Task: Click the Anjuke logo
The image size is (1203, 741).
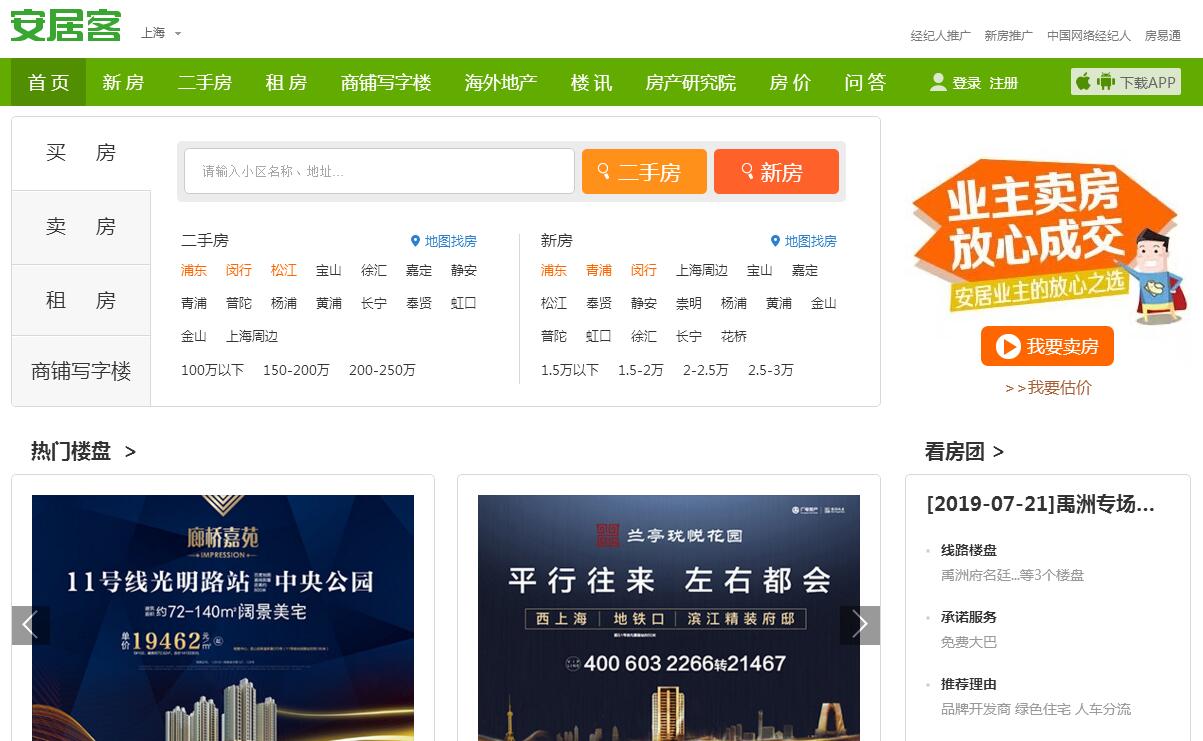Action: coord(66,26)
